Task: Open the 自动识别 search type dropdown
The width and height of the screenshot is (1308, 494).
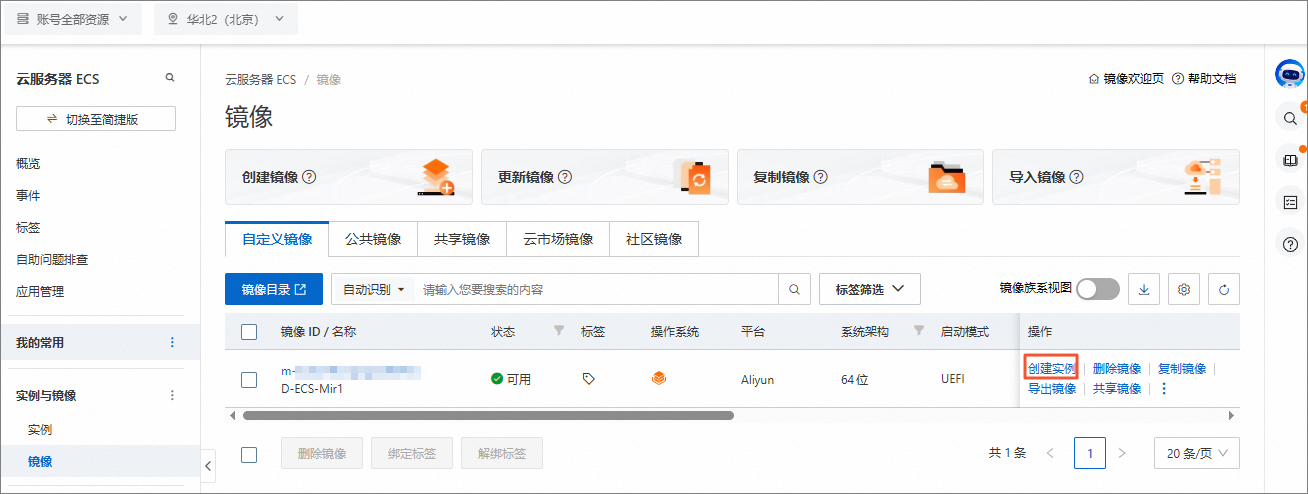Action: pos(373,289)
